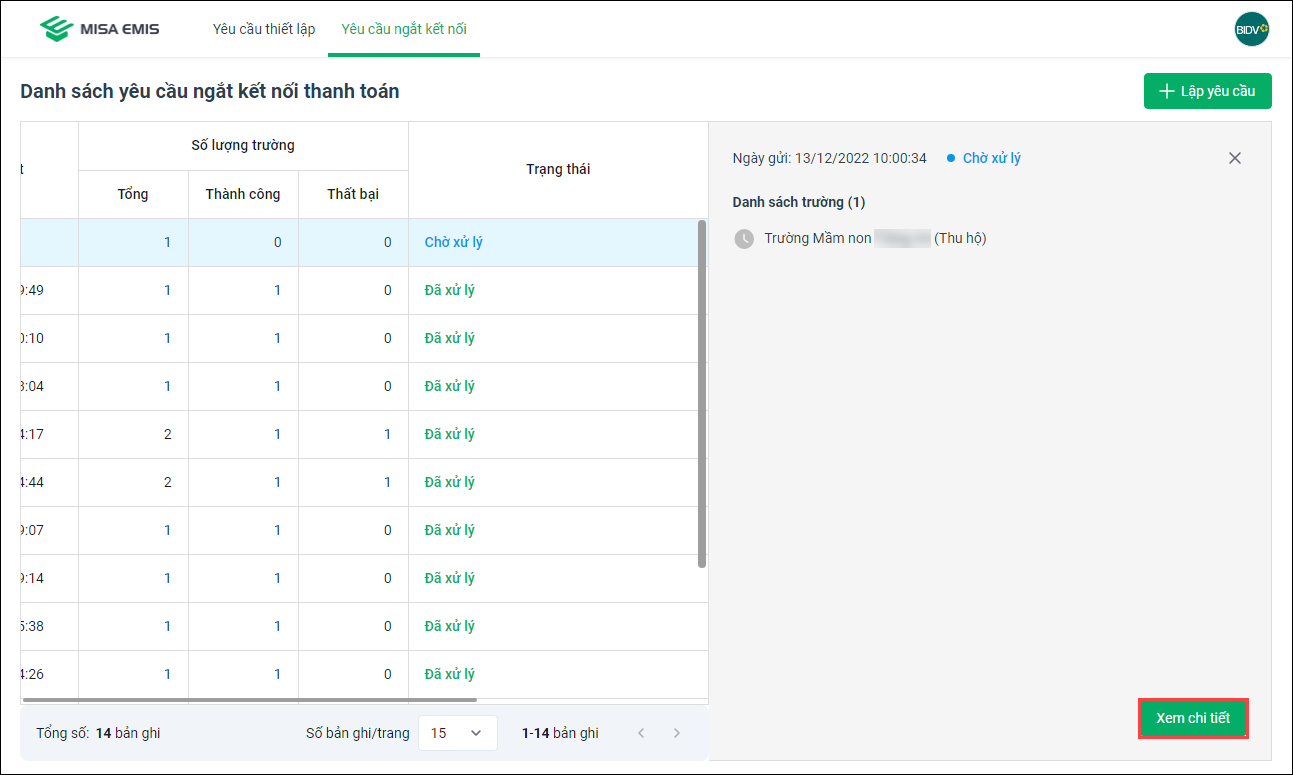Click the Số lượng trường column header
This screenshot has height=775, width=1293.
[243, 146]
